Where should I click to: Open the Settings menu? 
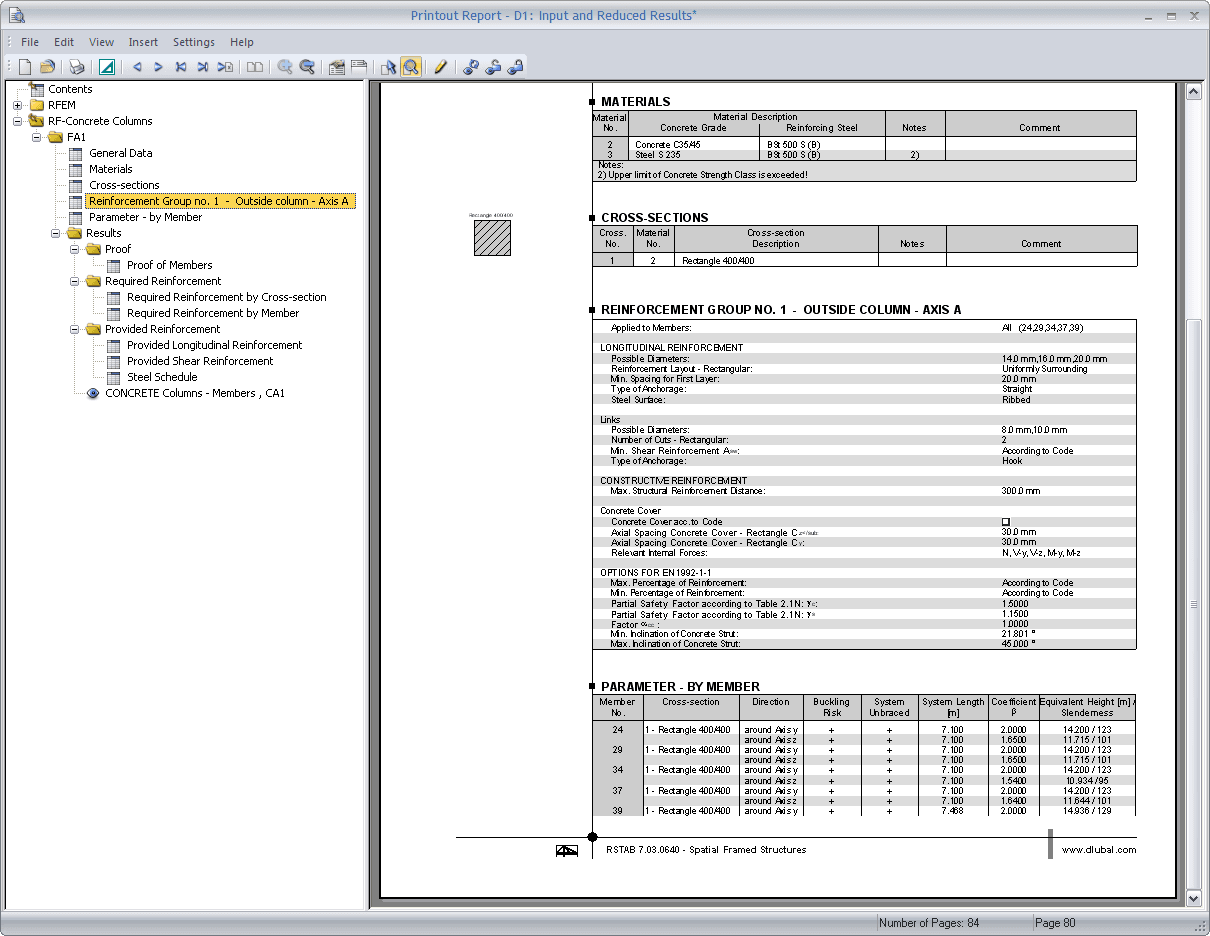click(194, 42)
